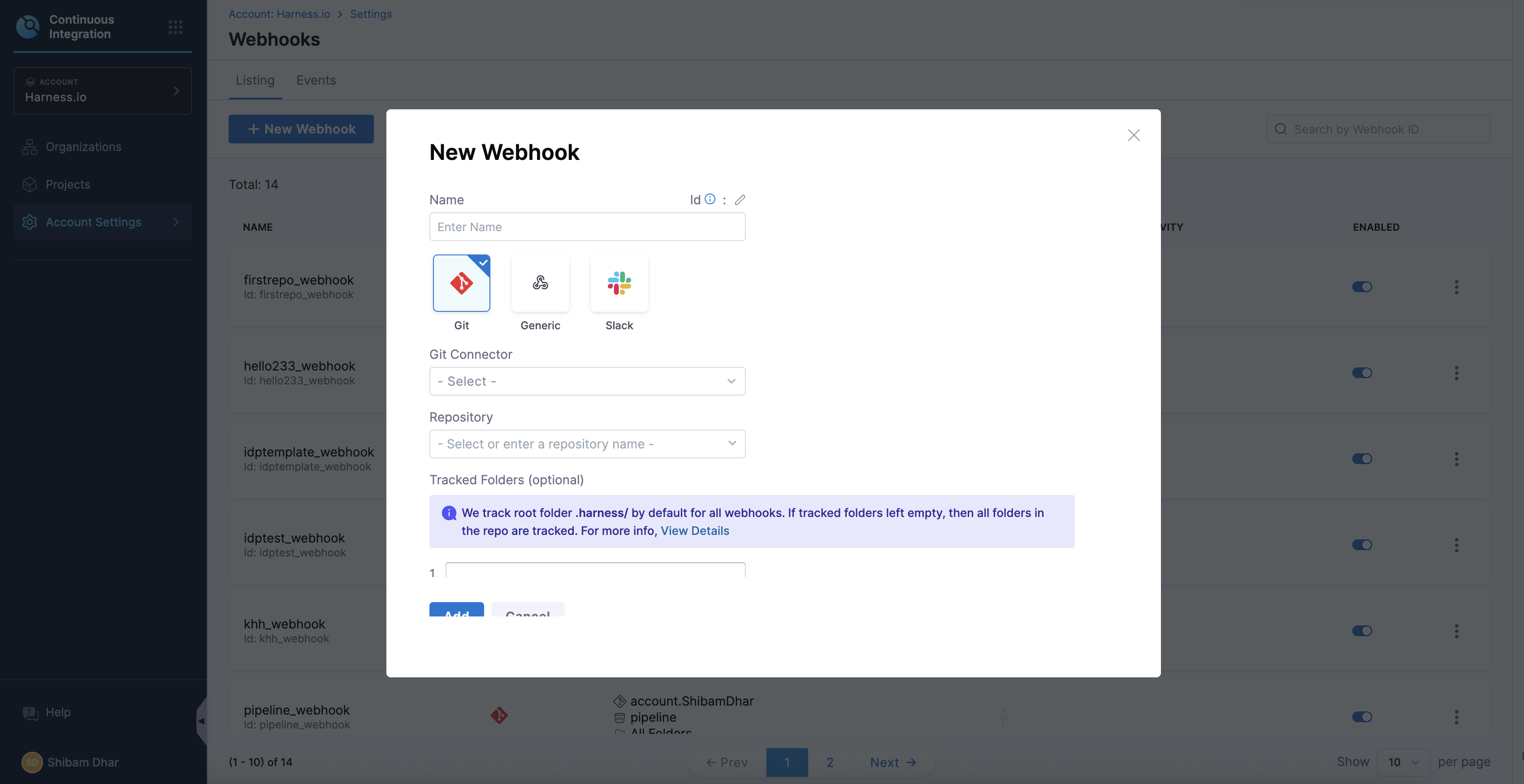Toggle pipeline_webhook enabled switch
Image resolution: width=1524 pixels, height=784 pixels.
[x=1363, y=717]
